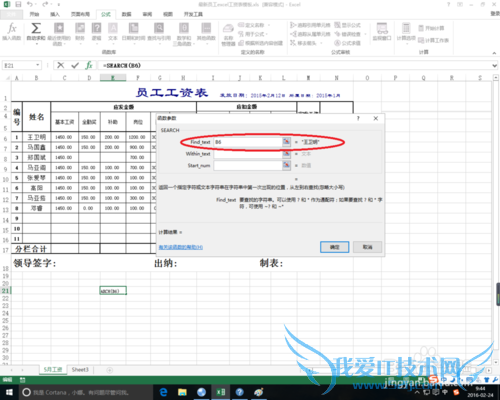Click 确定 button in function dialog
The width and height of the screenshot is (500, 400).
point(334,247)
